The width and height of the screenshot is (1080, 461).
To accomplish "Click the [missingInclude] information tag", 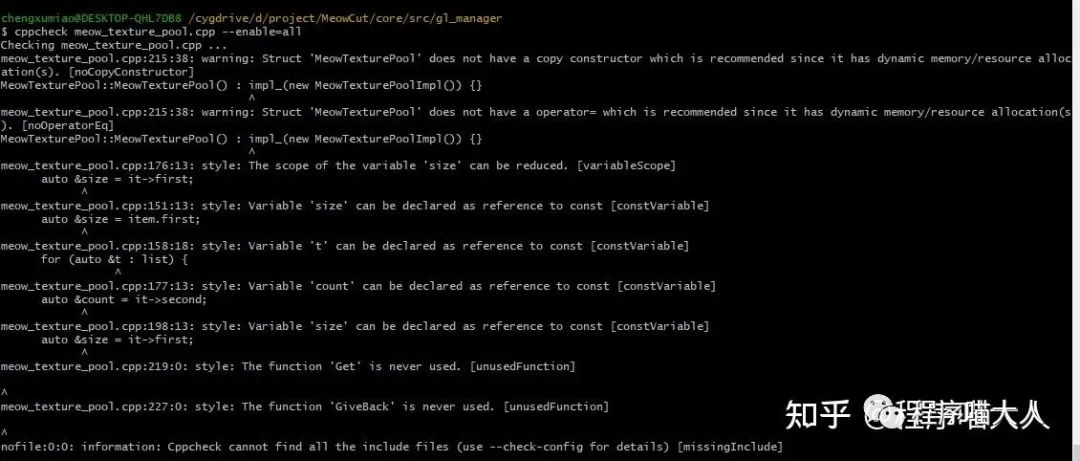I will coord(728,446).
